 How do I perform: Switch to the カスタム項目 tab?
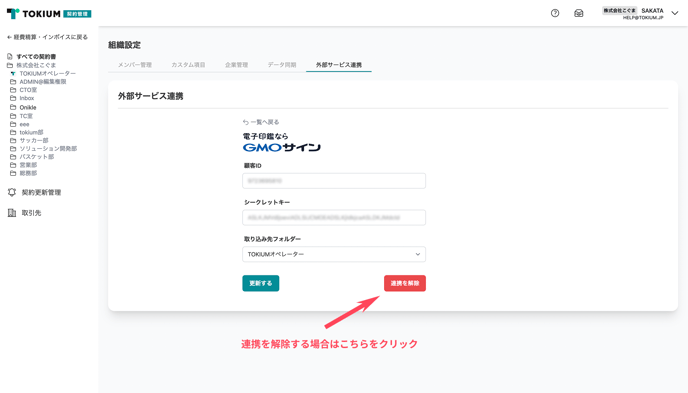coord(188,65)
